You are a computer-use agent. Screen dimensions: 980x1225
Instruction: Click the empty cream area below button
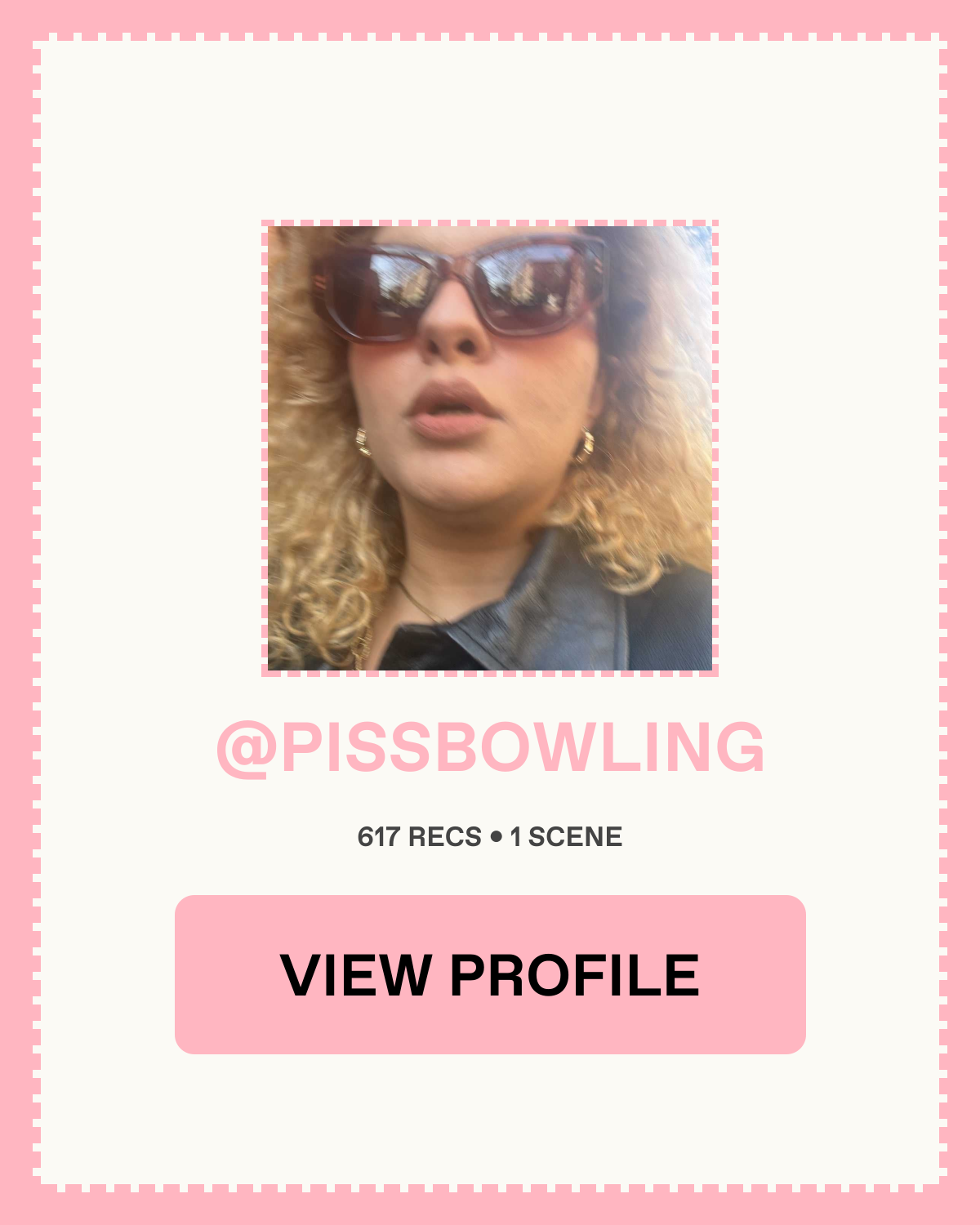point(490,1119)
